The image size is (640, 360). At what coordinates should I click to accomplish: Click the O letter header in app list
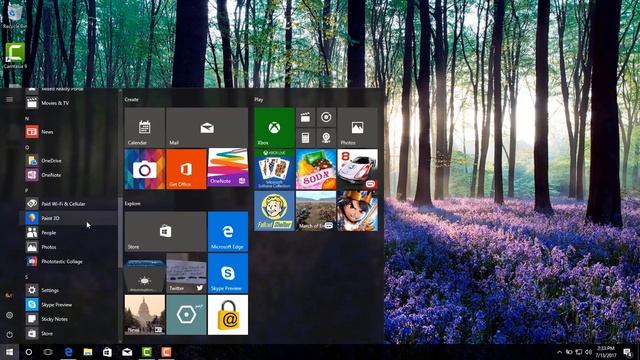click(x=27, y=147)
